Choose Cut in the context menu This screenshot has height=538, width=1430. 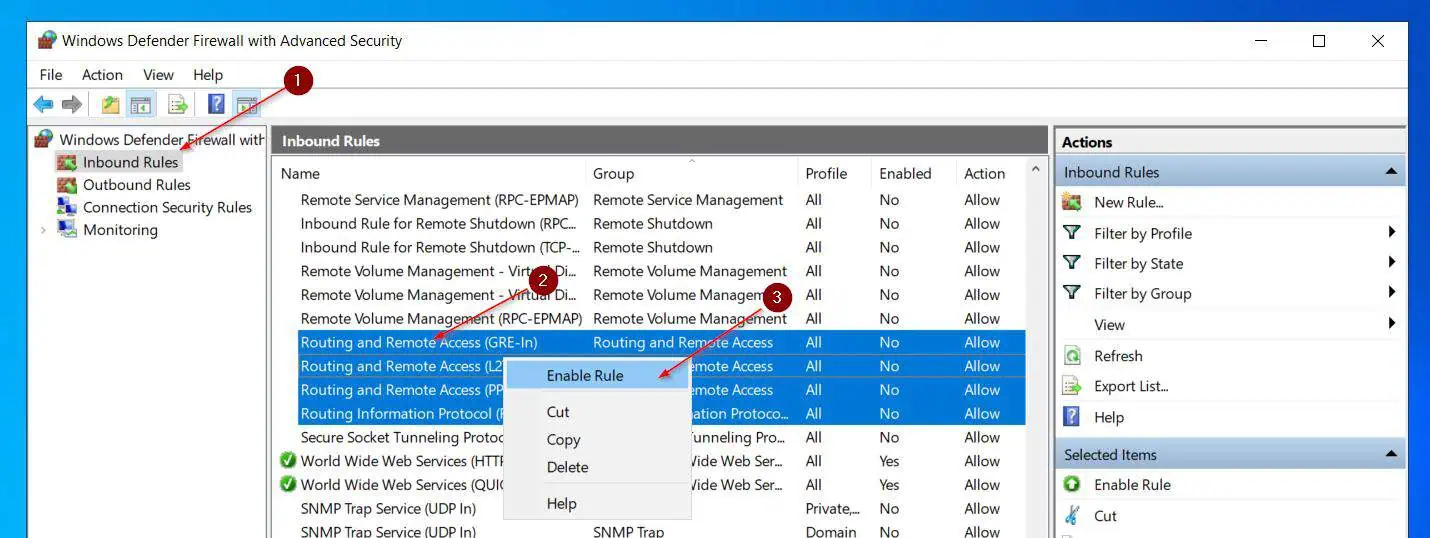pyautogui.click(x=597, y=412)
